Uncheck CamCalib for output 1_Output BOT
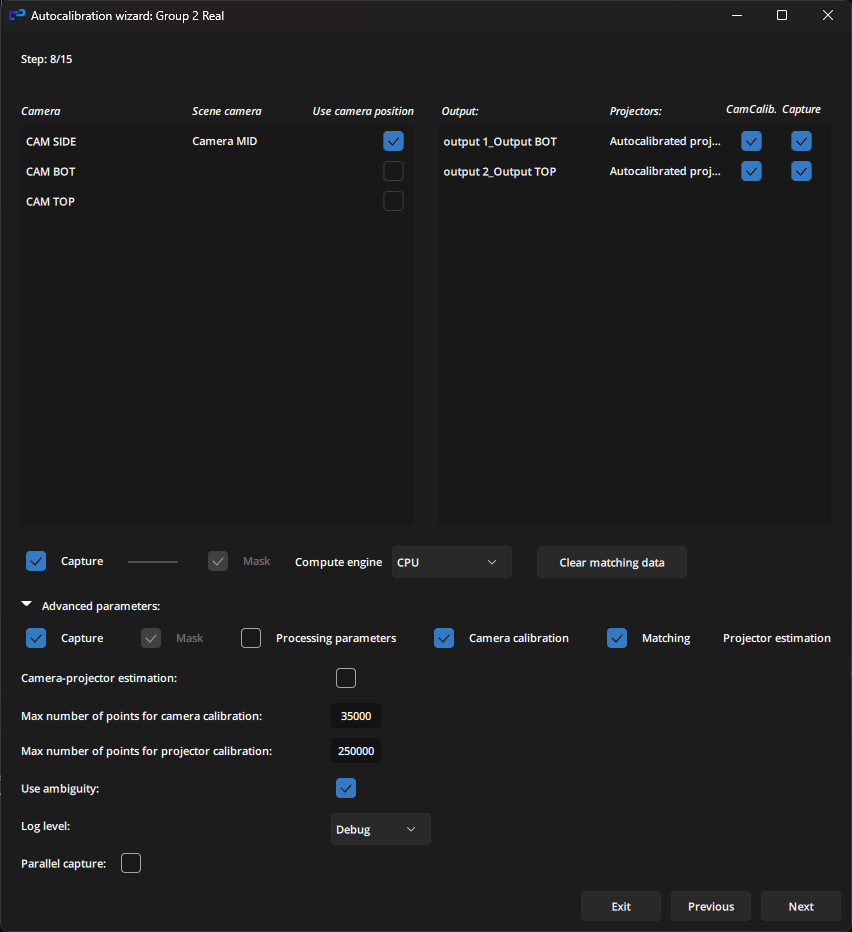Screen dimensions: 852x932 [x=751, y=141]
